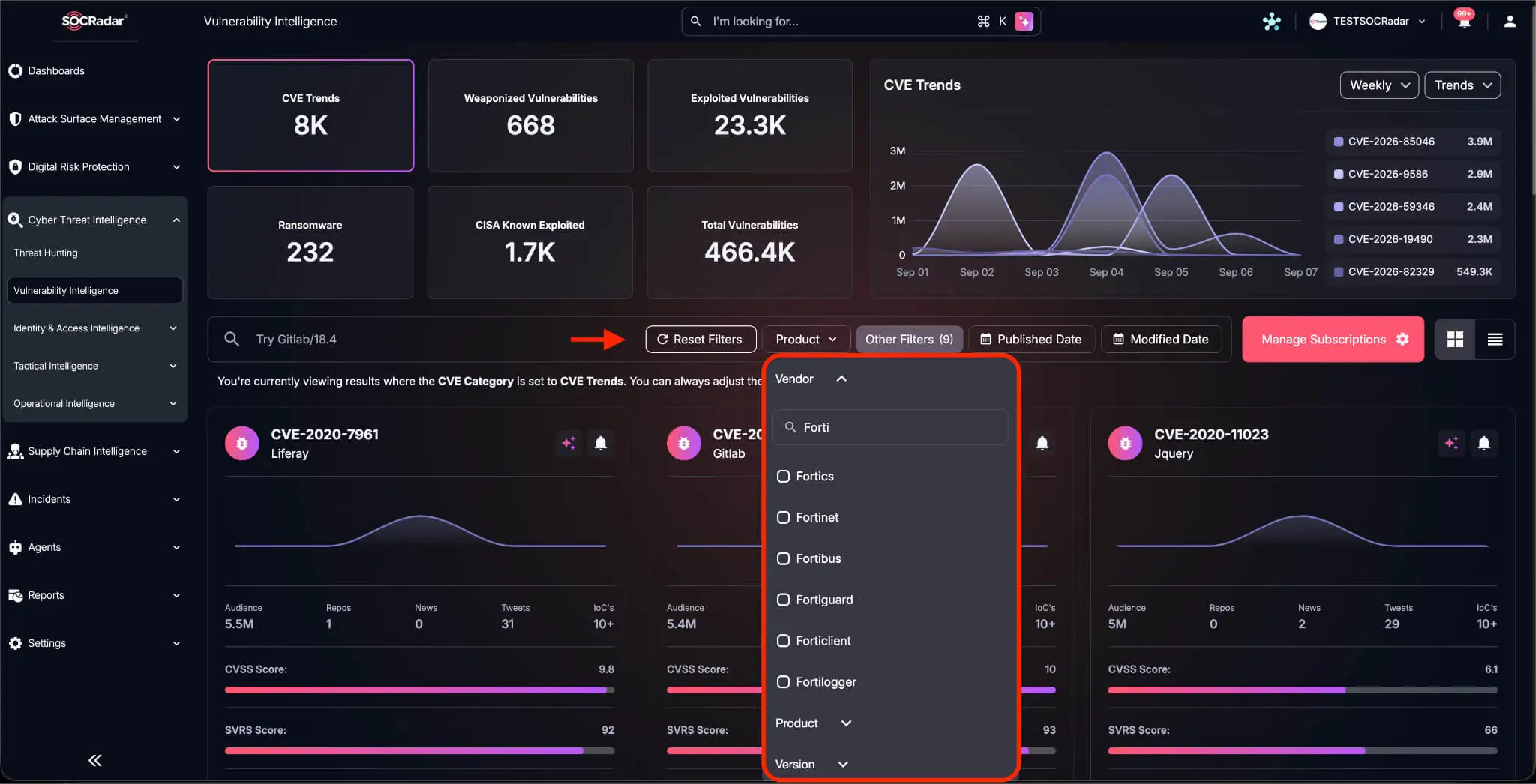Click Manage Subscriptions button
This screenshot has height=784, width=1536.
pos(1333,340)
